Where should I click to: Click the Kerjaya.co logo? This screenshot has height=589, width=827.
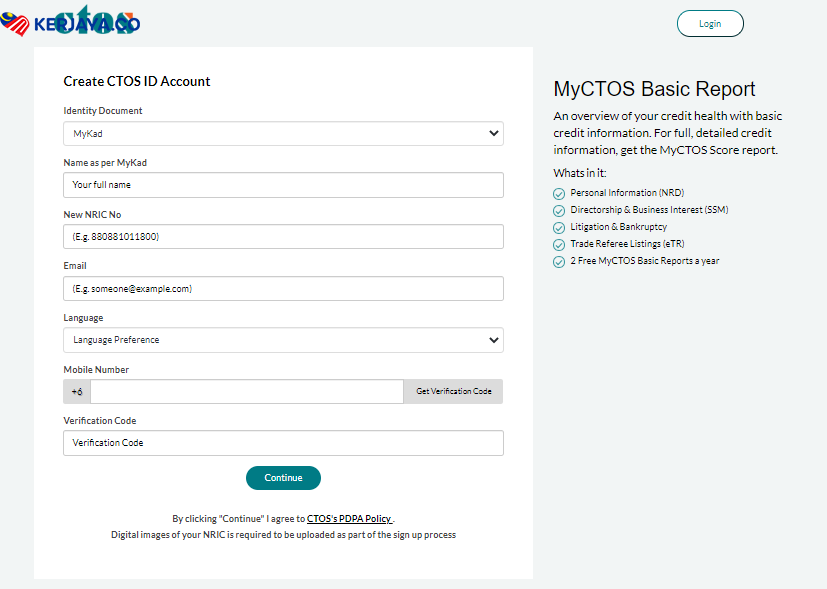[70, 22]
